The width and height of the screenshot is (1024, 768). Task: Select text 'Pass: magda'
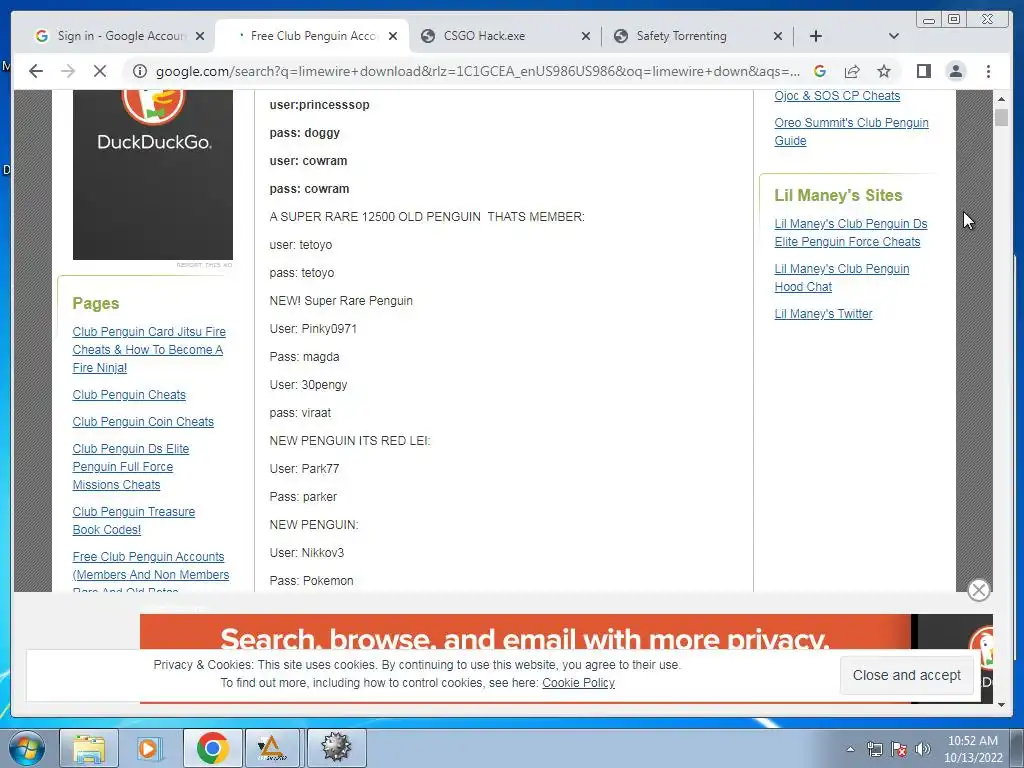(304, 357)
